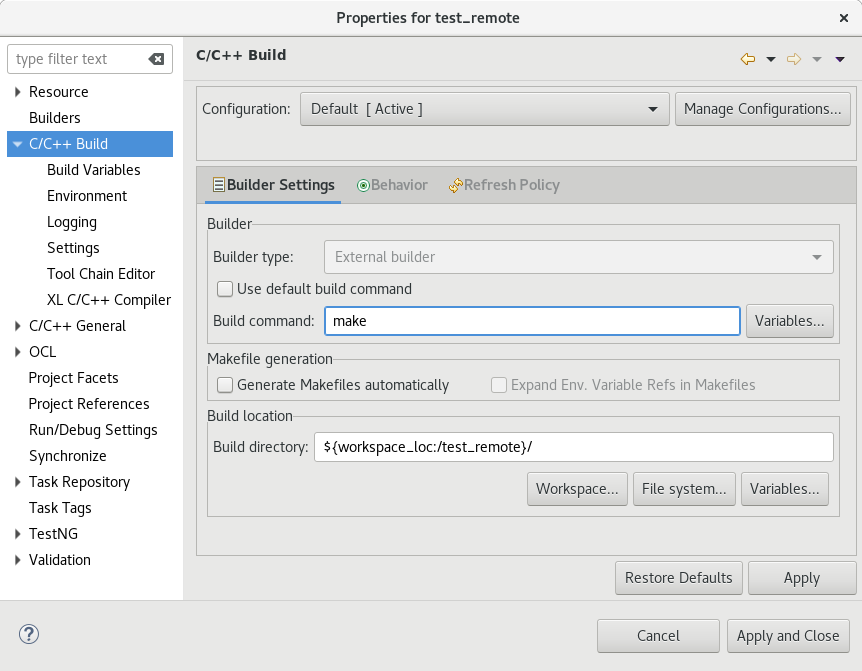Click the forward navigation arrow icon
Screen dimensions: 862x671
tap(794, 59)
